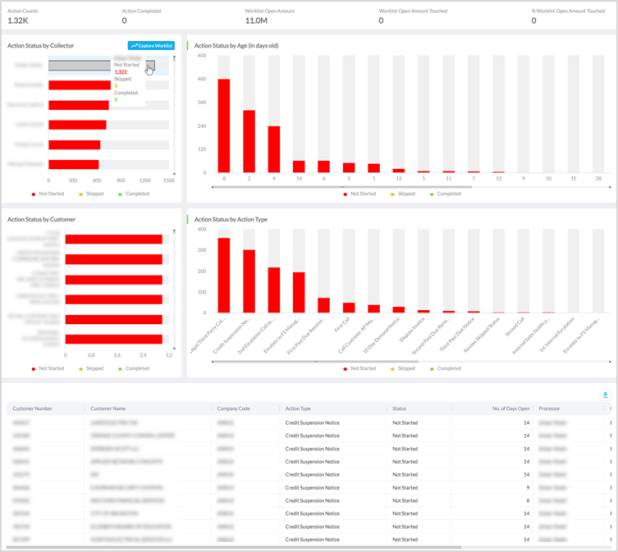Image resolution: width=618 pixels, height=552 pixels.
Task: Click the Action Completed KPI label
Action: tap(141, 11)
